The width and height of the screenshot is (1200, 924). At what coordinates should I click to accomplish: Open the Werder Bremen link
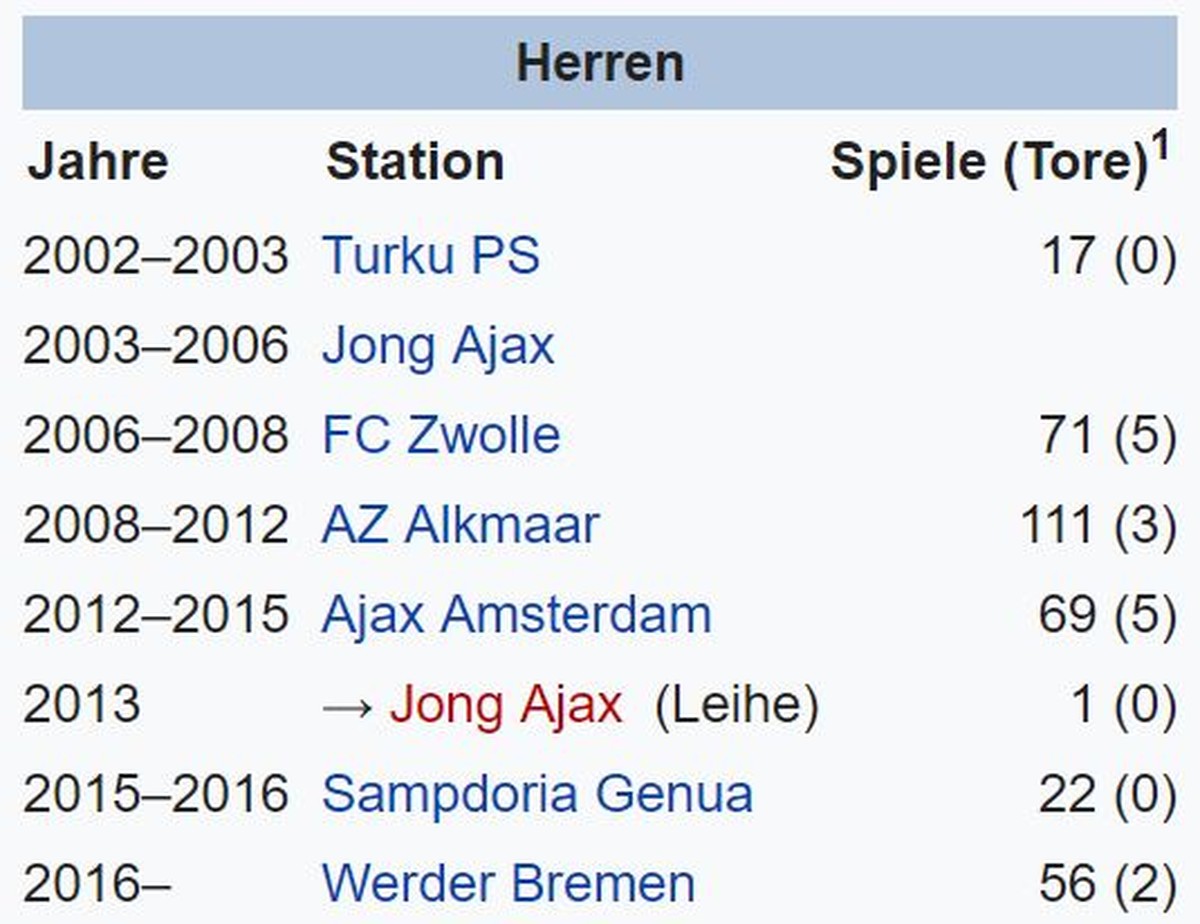(x=508, y=884)
